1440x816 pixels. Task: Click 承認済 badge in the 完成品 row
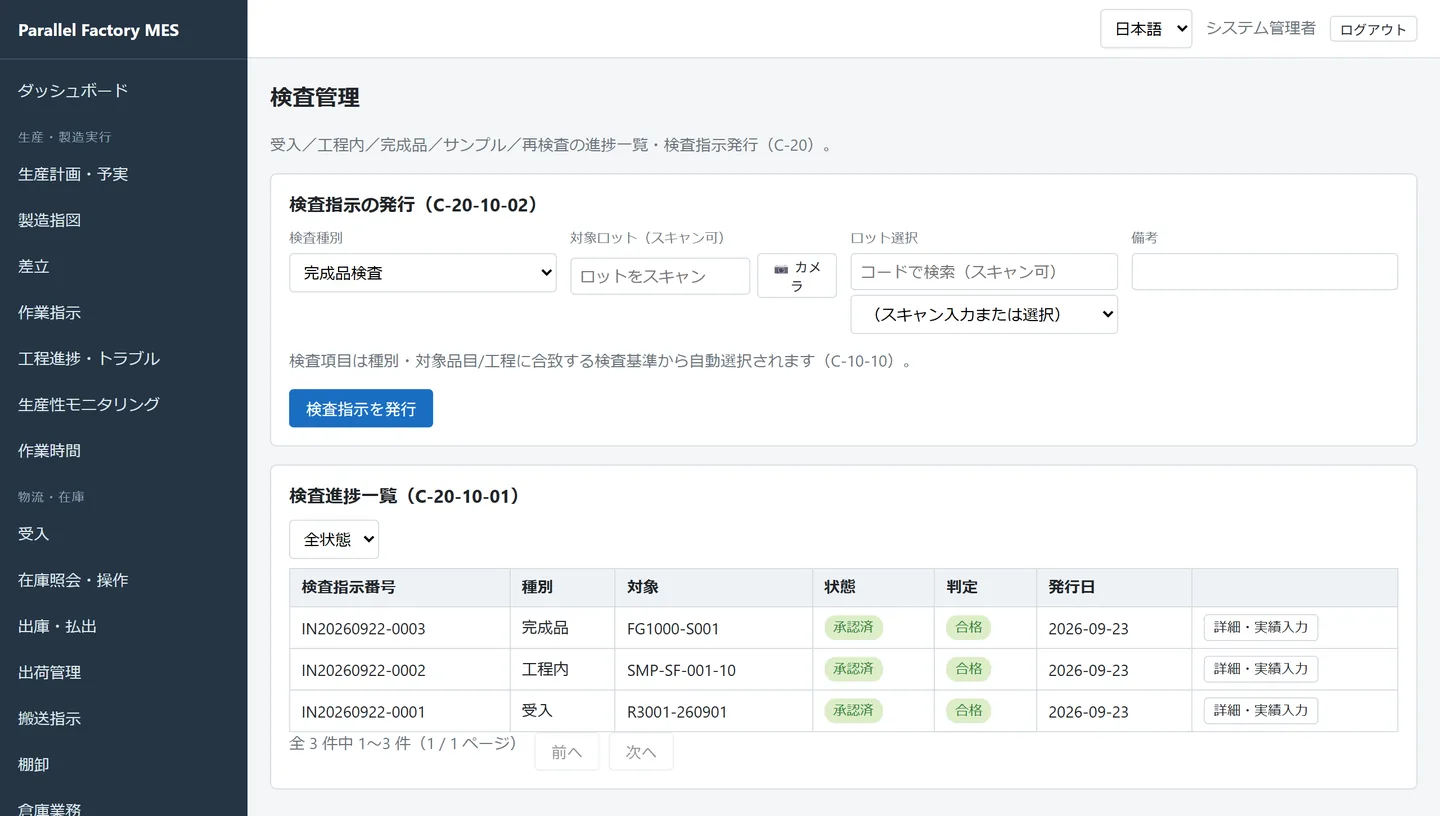(x=854, y=627)
